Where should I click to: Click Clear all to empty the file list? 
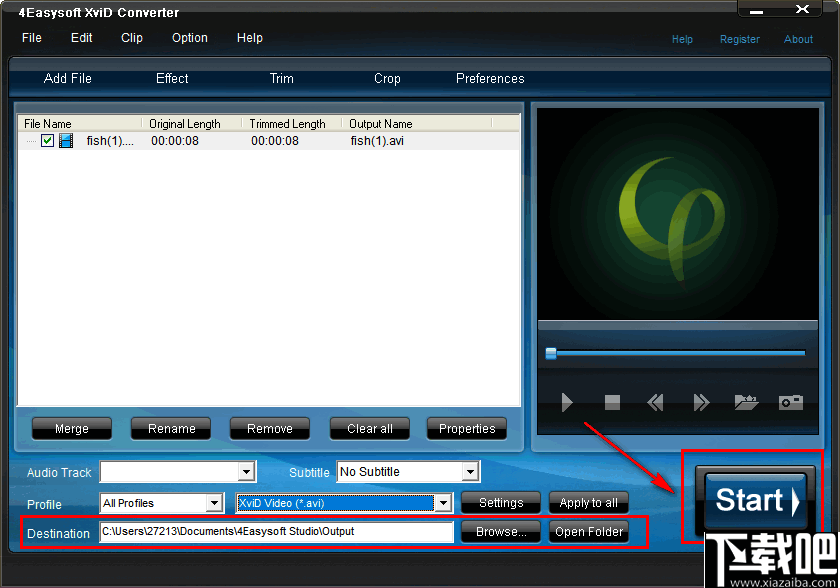coord(369,428)
